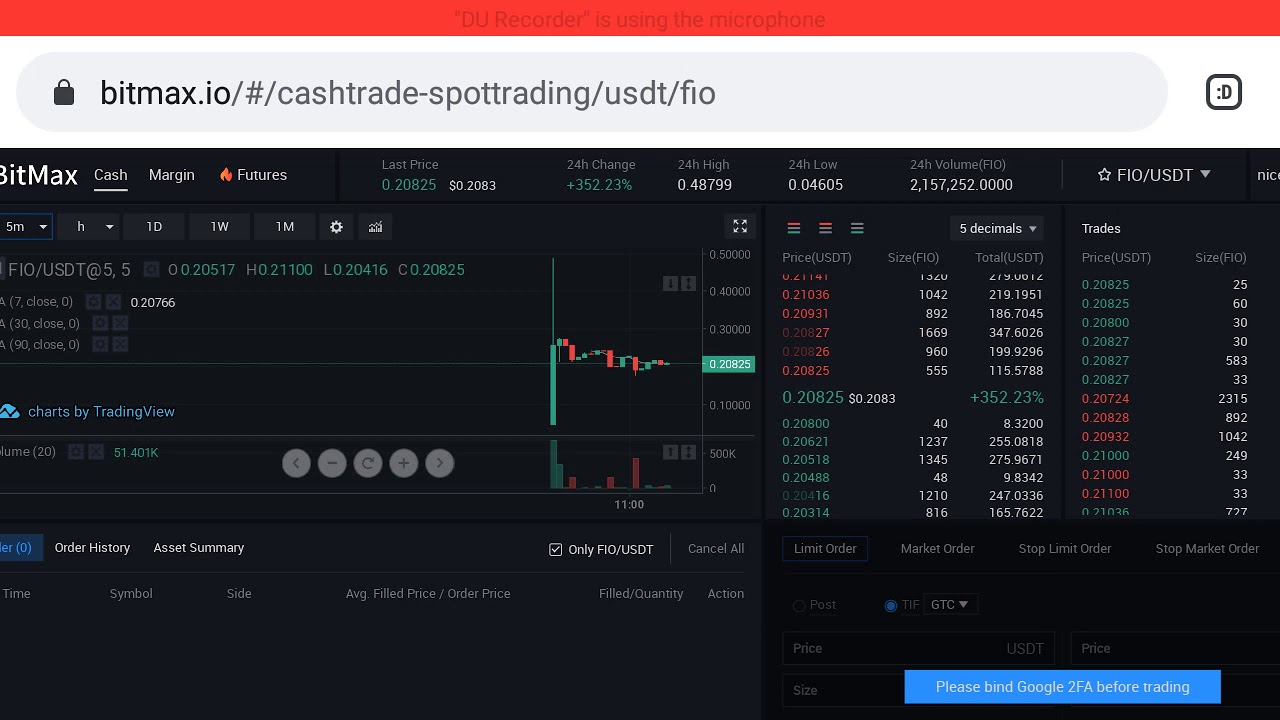Image resolution: width=1280 pixels, height=720 pixels.
Task: Click the buy-side Price USDT input field
Action: coord(918,649)
